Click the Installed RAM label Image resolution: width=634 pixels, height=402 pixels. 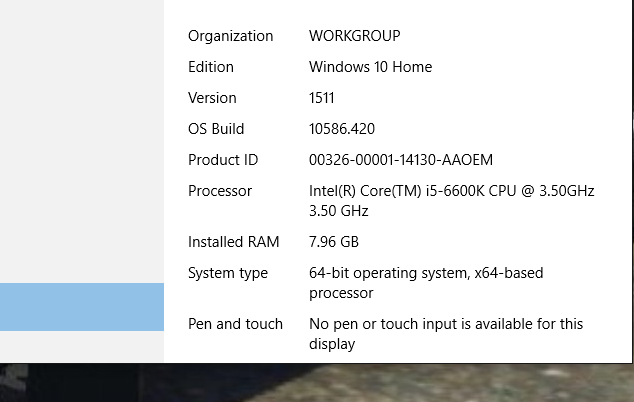tap(234, 242)
